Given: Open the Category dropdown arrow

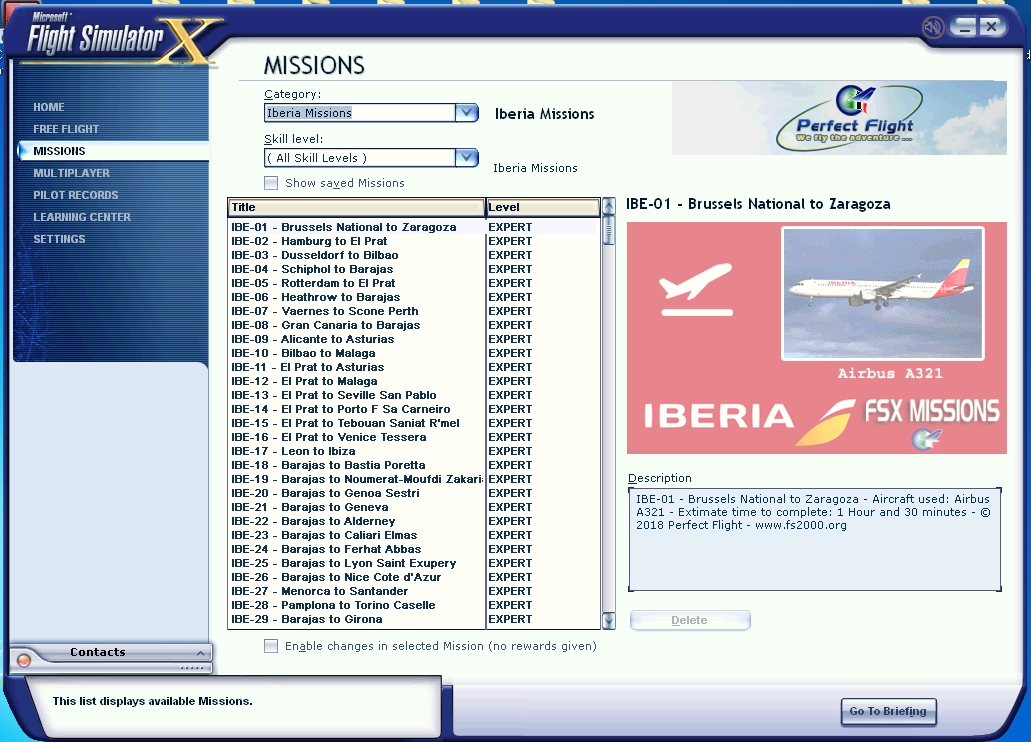Looking at the screenshot, I should [466, 112].
